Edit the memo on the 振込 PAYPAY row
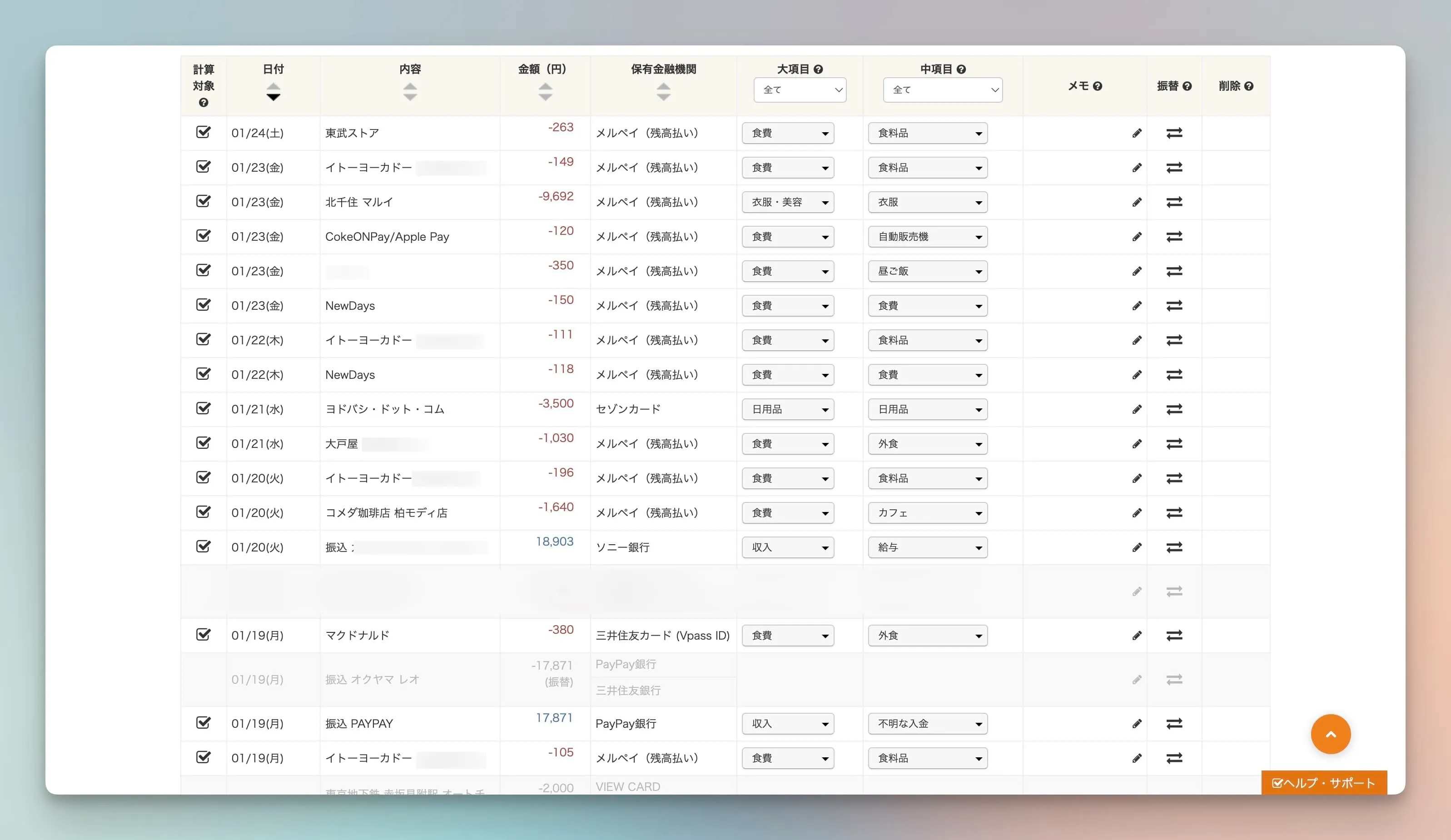The height and width of the screenshot is (840, 1451). pyautogui.click(x=1137, y=724)
